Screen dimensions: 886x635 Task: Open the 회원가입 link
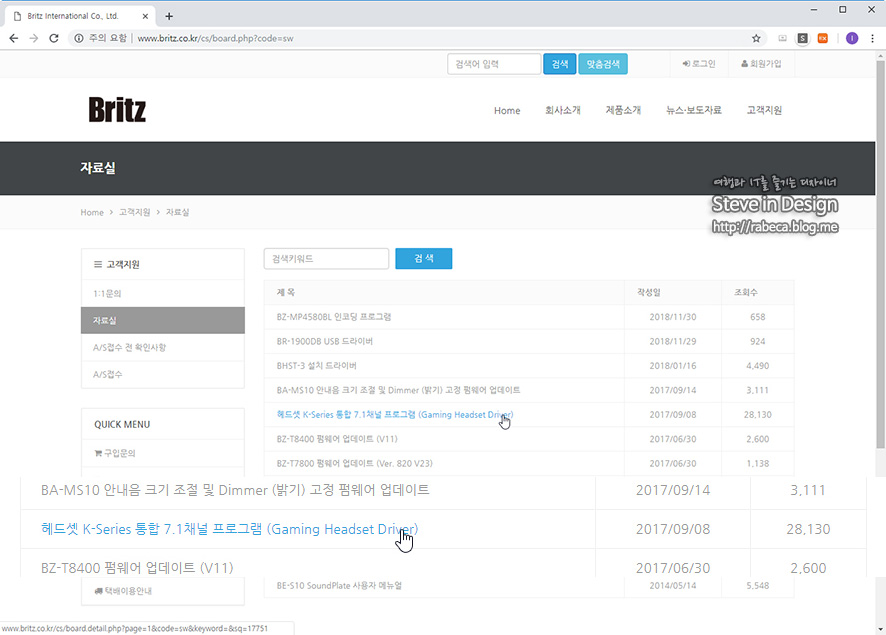coord(761,64)
